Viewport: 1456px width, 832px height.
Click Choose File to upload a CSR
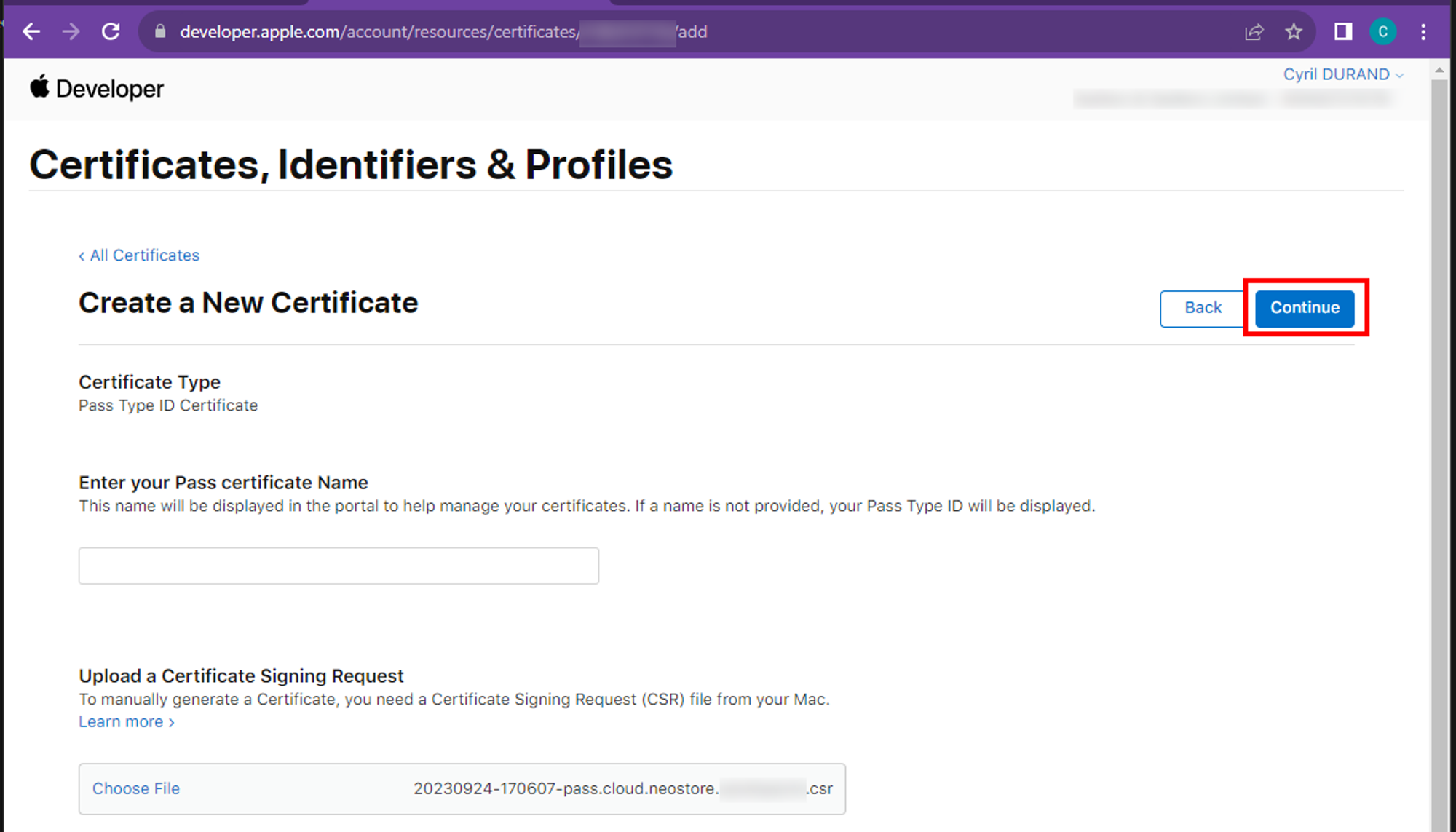135,788
